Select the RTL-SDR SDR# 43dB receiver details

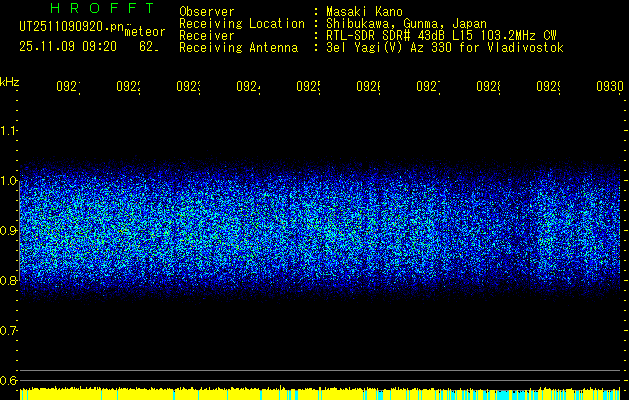point(441,36)
